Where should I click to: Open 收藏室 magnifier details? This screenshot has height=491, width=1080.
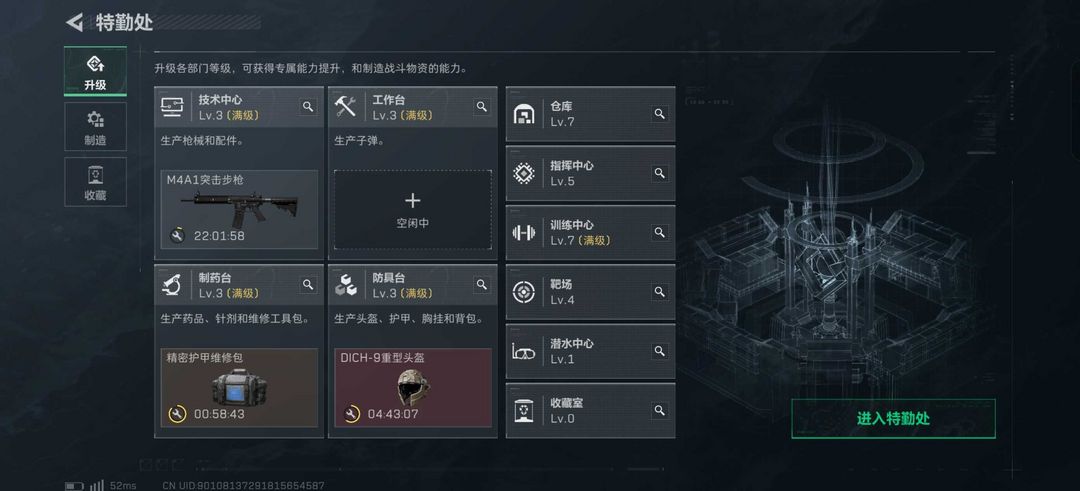tap(659, 410)
